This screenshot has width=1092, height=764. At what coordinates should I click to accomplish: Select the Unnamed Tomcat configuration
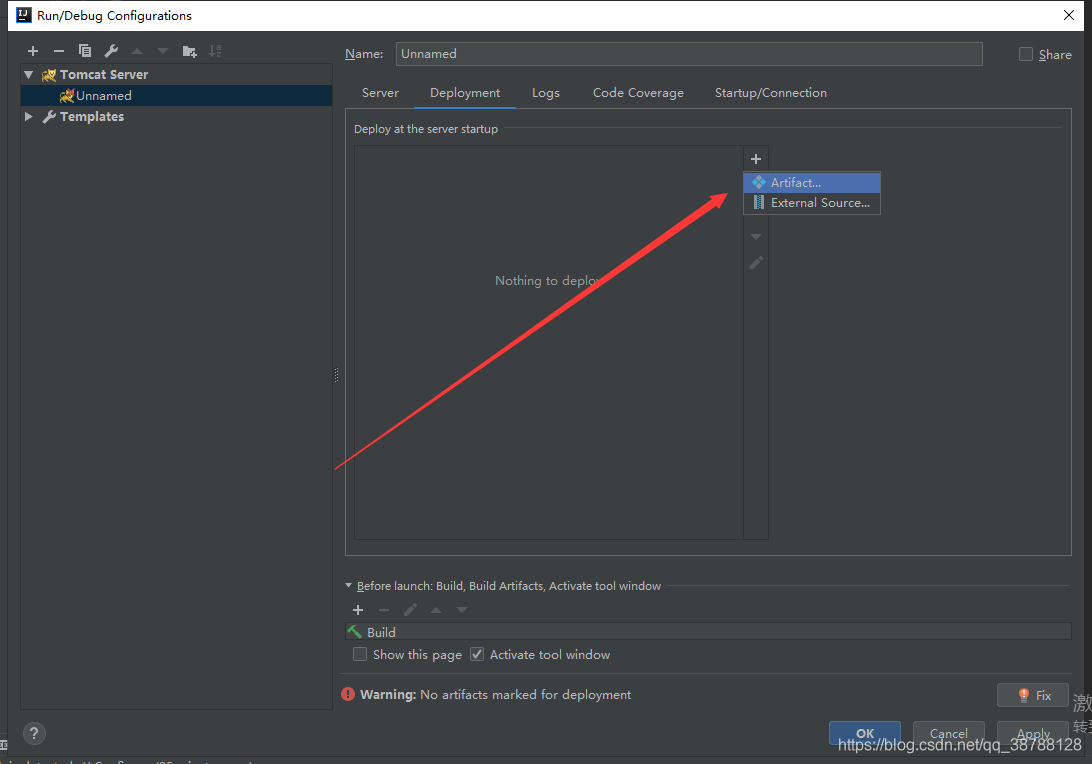(176, 95)
